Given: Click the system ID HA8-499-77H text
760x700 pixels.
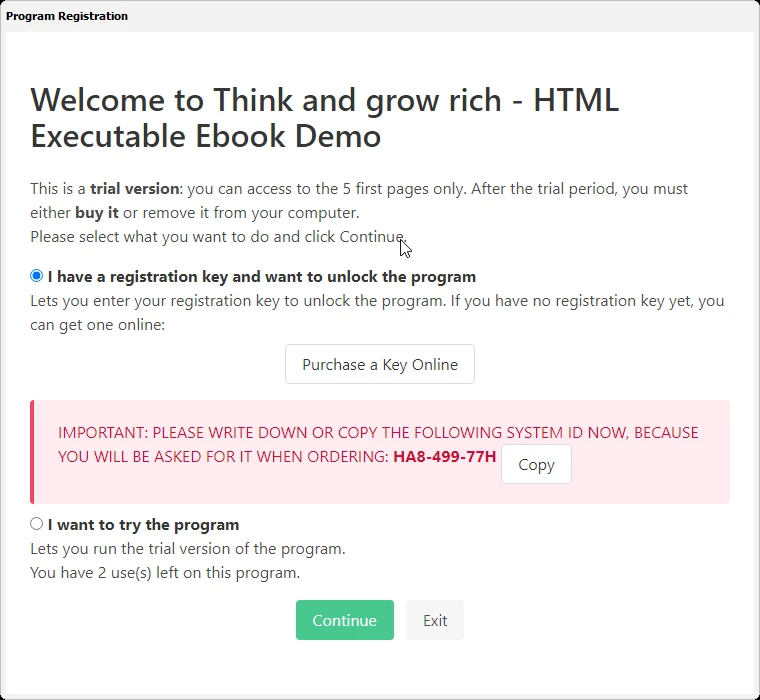Looking at the screenshot, I should (x=444, y=457).
